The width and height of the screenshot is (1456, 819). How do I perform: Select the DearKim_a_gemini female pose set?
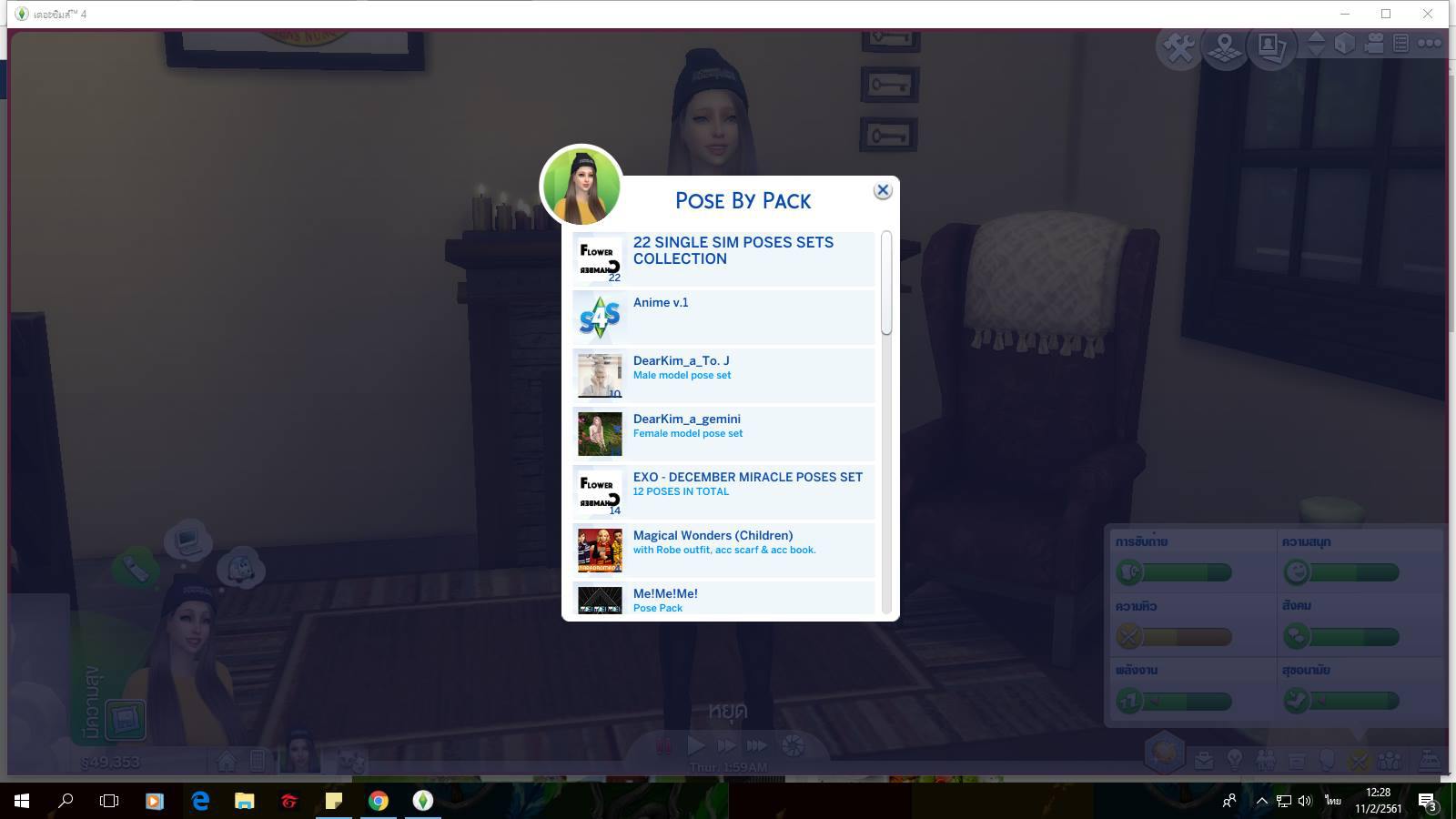click(723, 434)
